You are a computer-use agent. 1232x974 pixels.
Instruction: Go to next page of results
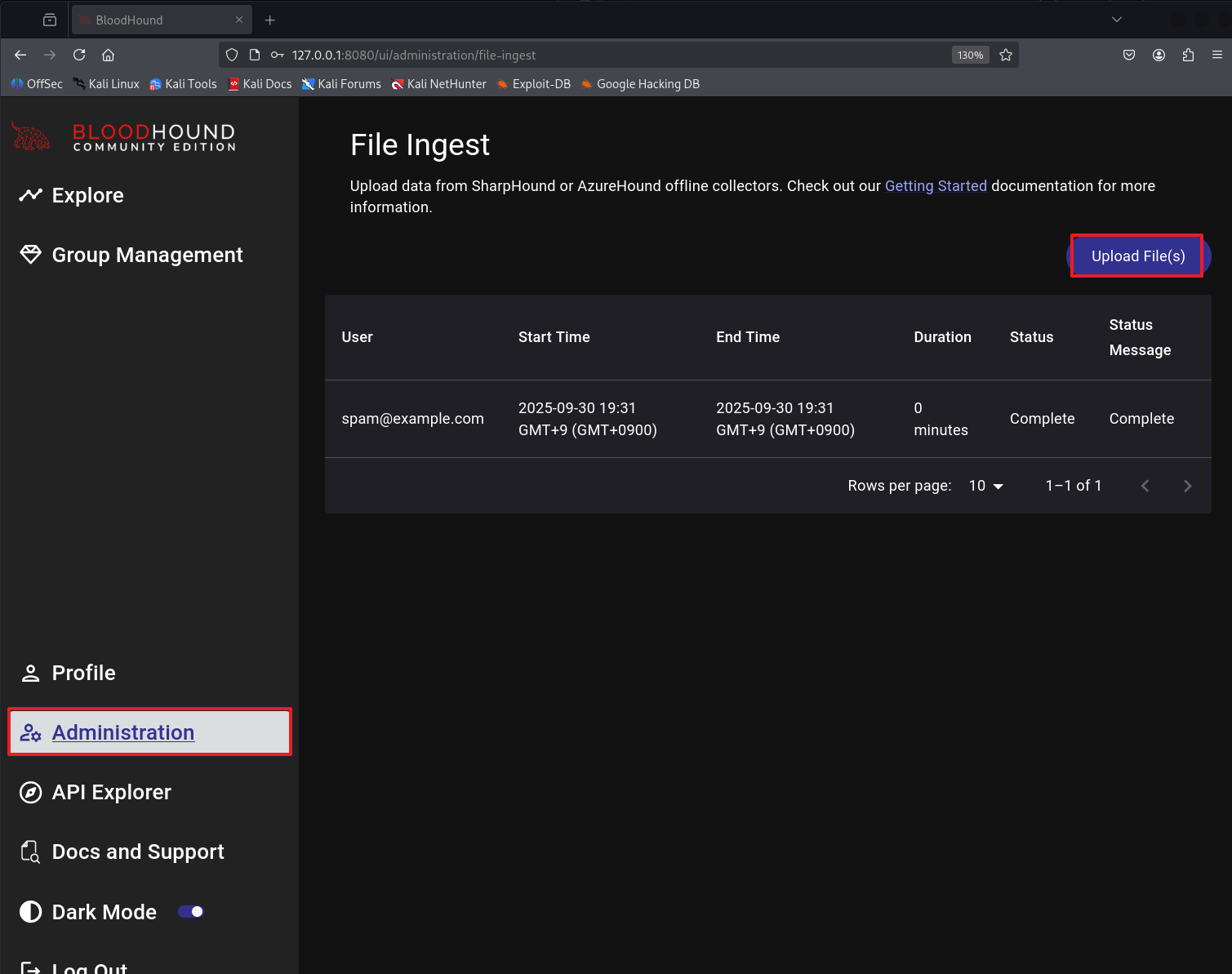click(1187, 486)
